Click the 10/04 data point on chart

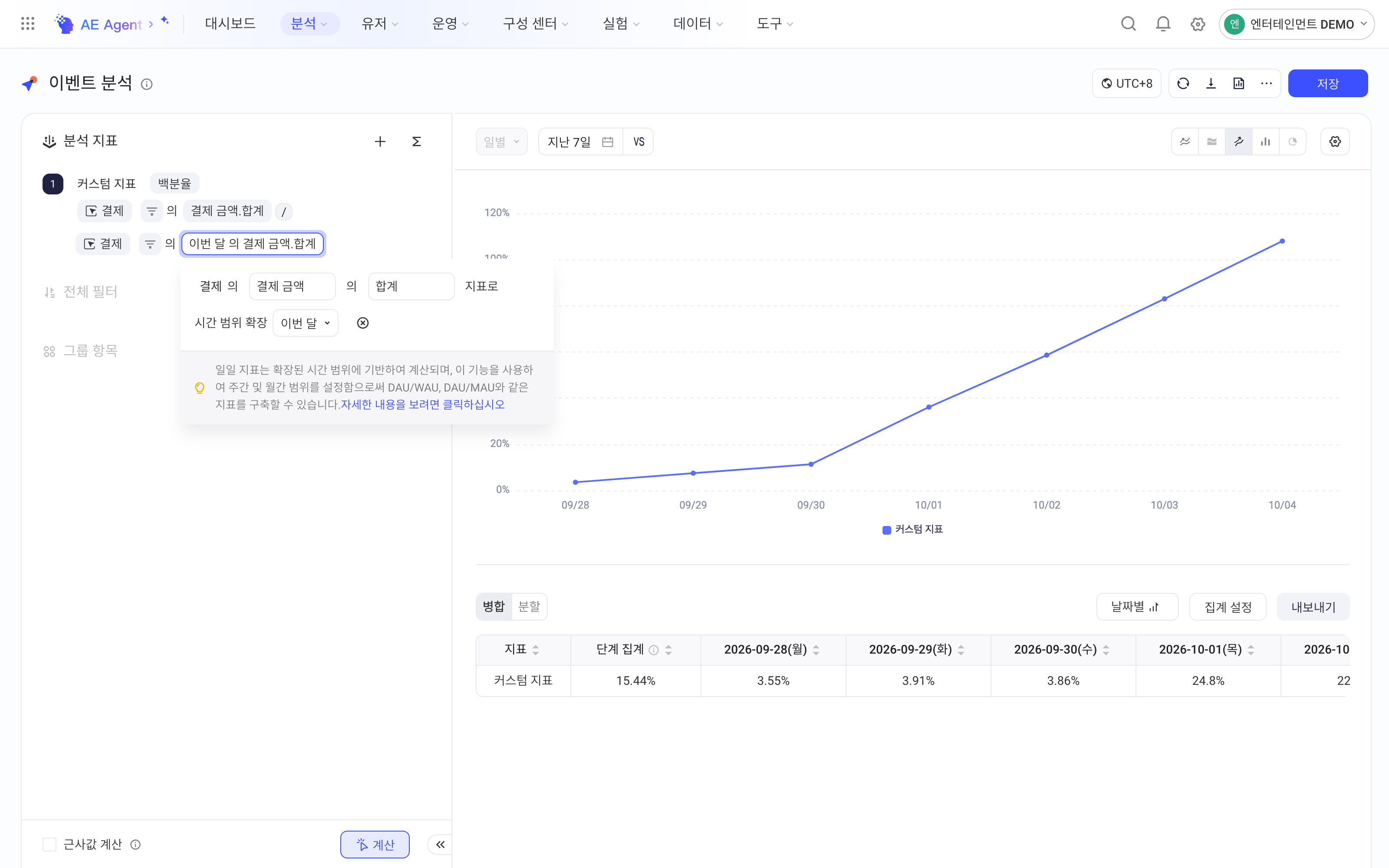[1282, 242]
